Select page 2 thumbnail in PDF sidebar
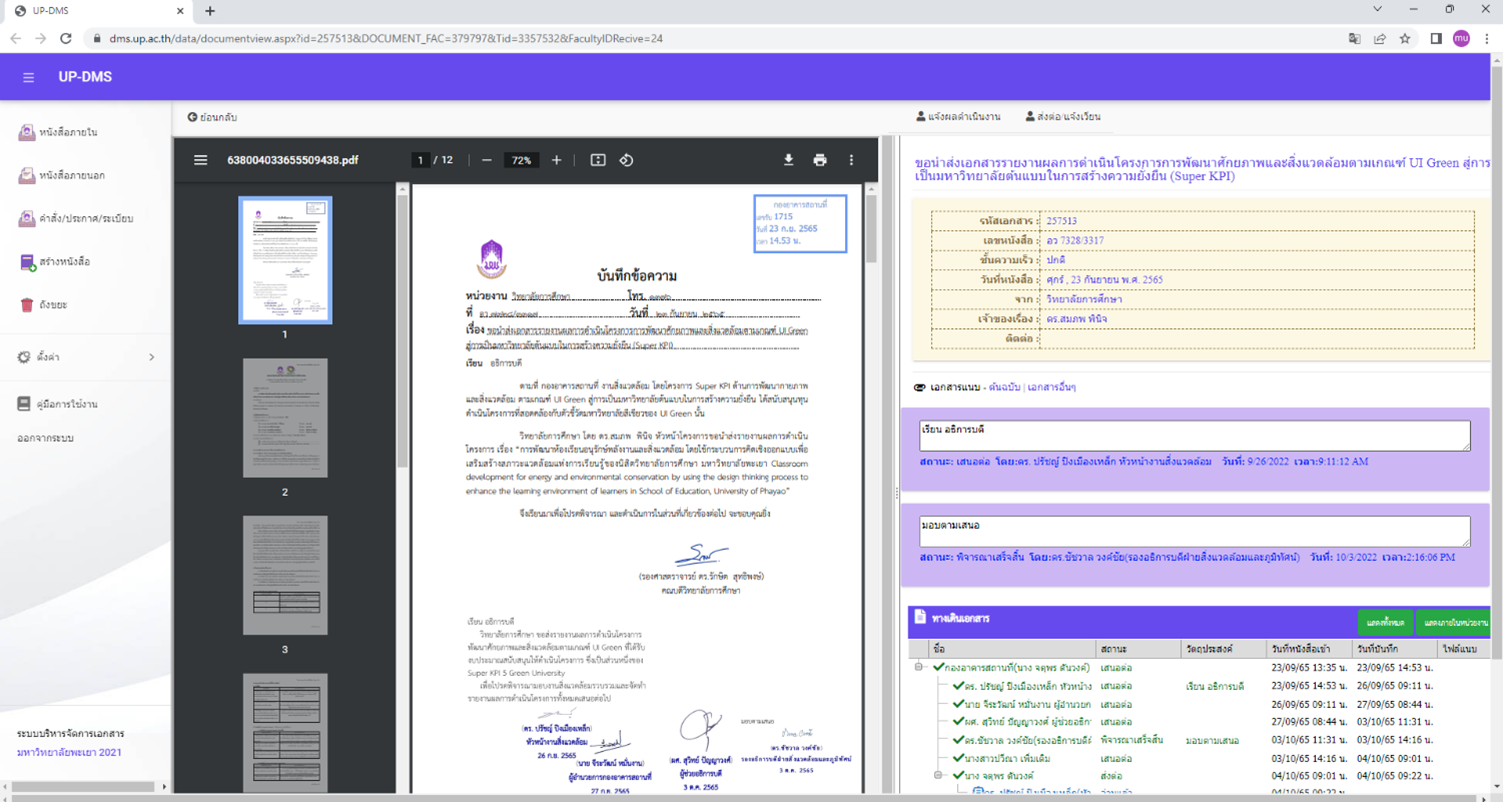 tap(285, 418)
